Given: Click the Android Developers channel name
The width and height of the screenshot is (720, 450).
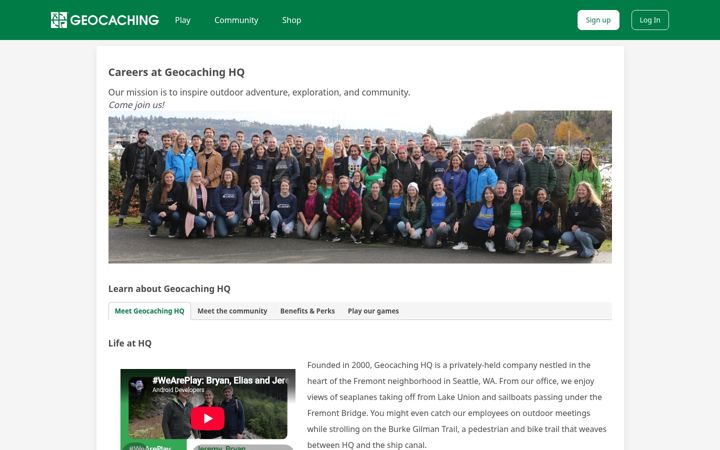Looking at the screenshot, I should 178,390.
